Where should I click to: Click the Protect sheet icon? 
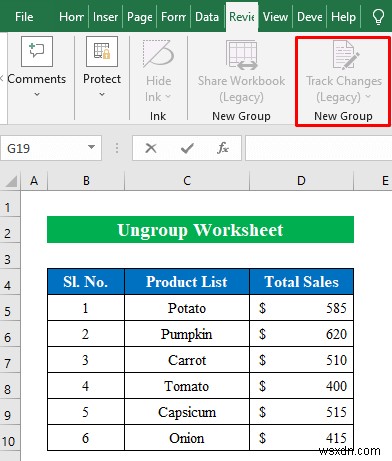(102, 51)
